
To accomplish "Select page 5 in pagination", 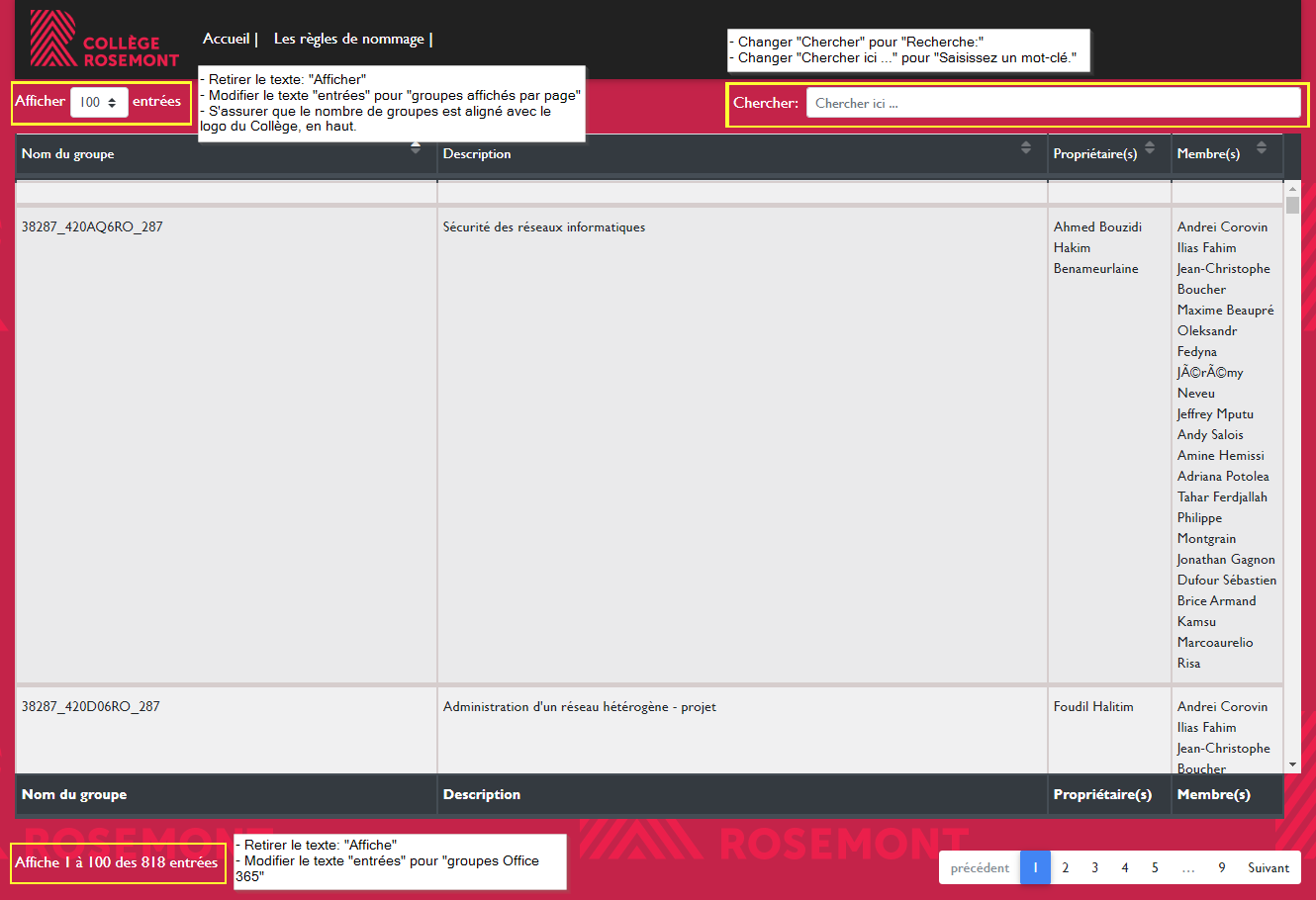I will click(x=1155, y=867).
